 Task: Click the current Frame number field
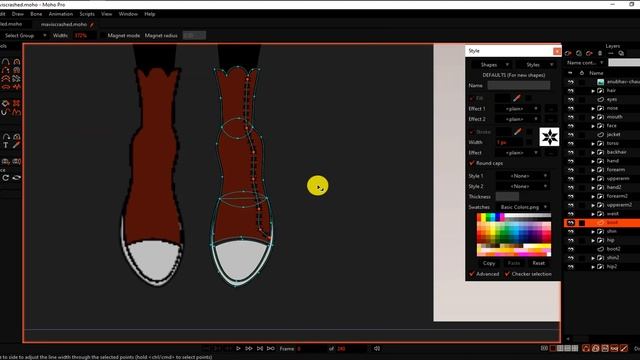pyautogui.click(x=310, y=349)
